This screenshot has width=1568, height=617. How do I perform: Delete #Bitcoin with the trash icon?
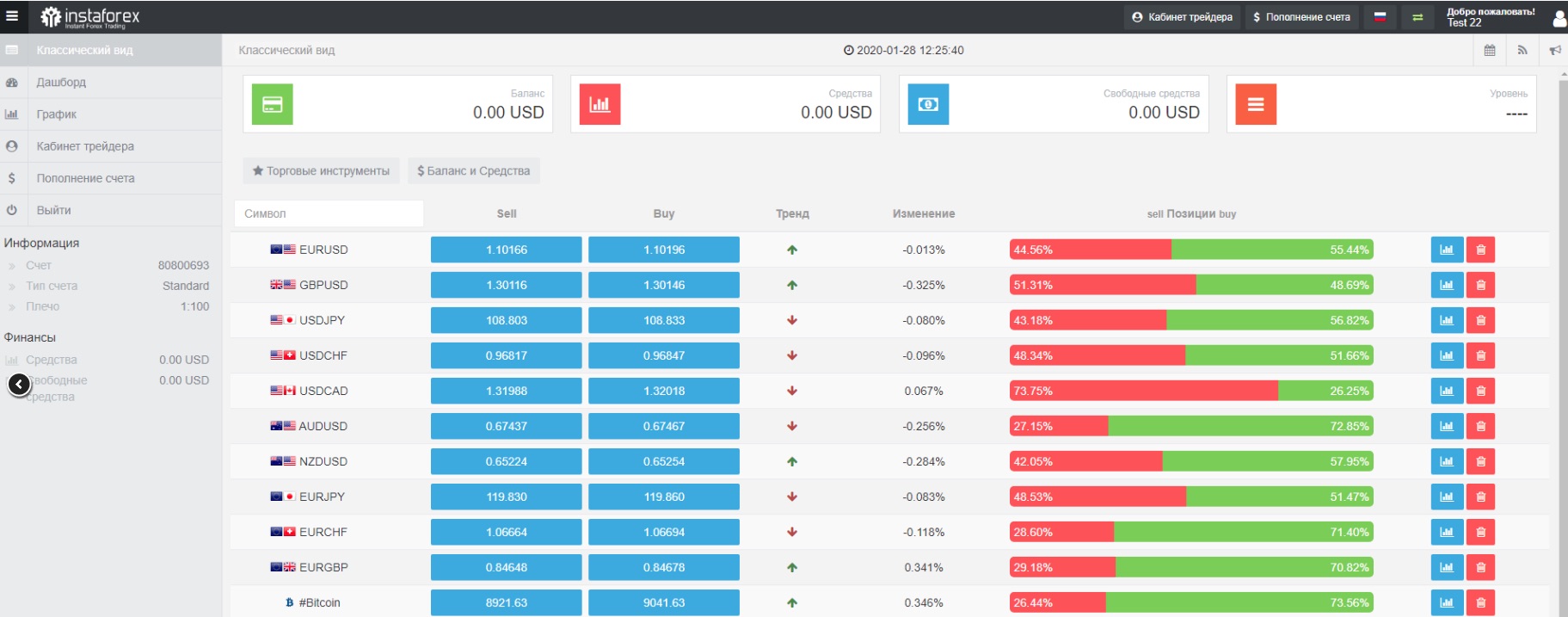[x=1480, y=602]
